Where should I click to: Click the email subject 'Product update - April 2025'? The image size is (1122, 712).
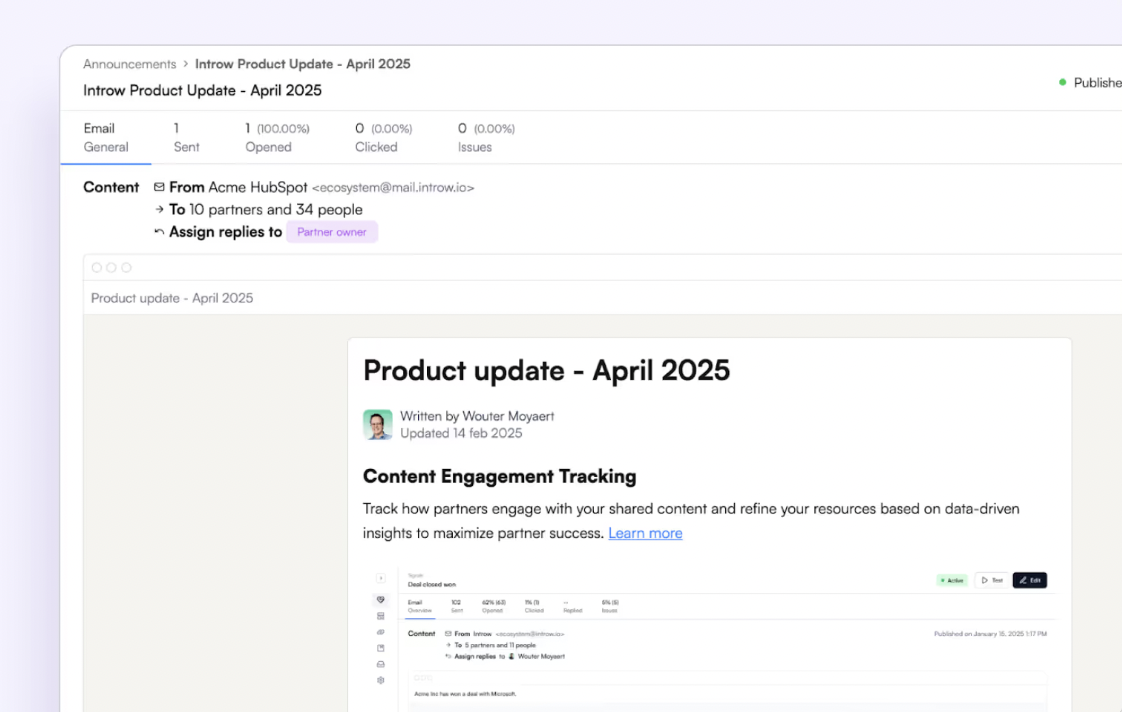pyautogui.click(x=172, y=298)
